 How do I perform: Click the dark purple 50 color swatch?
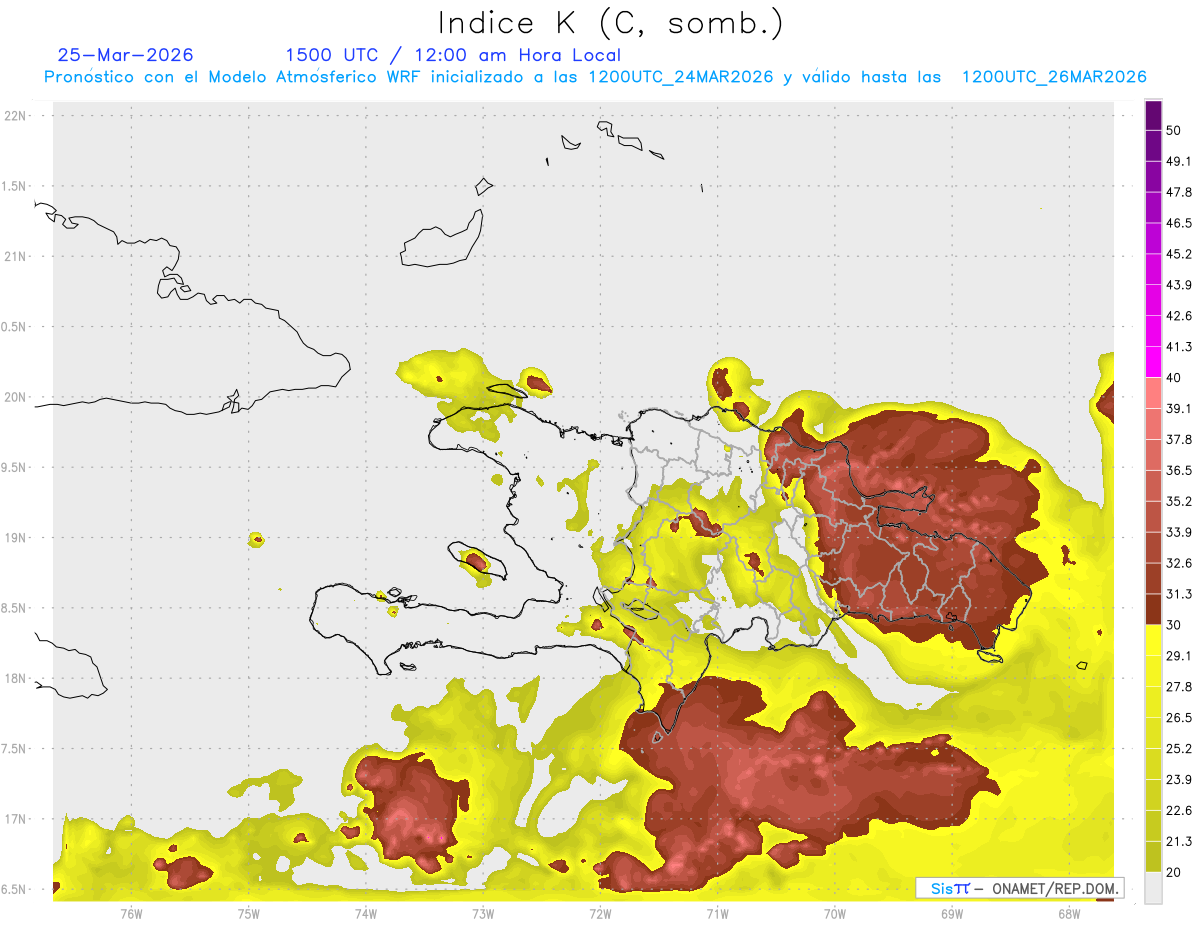click(1153, 115)
